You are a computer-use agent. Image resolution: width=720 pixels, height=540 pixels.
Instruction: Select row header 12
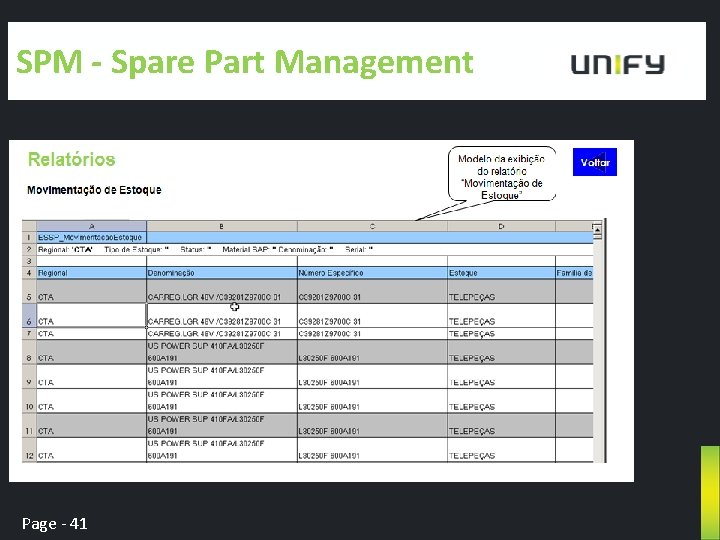click(29, 450)
